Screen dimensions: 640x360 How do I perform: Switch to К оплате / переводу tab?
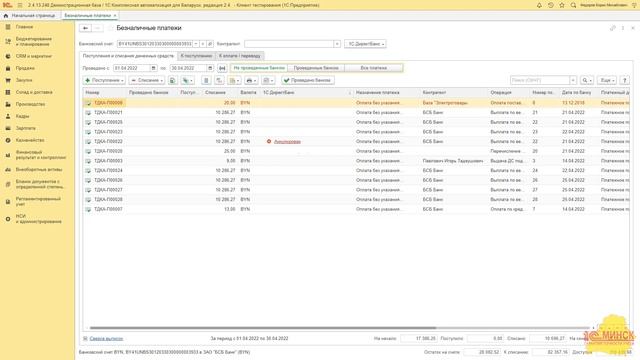[240, 56]
